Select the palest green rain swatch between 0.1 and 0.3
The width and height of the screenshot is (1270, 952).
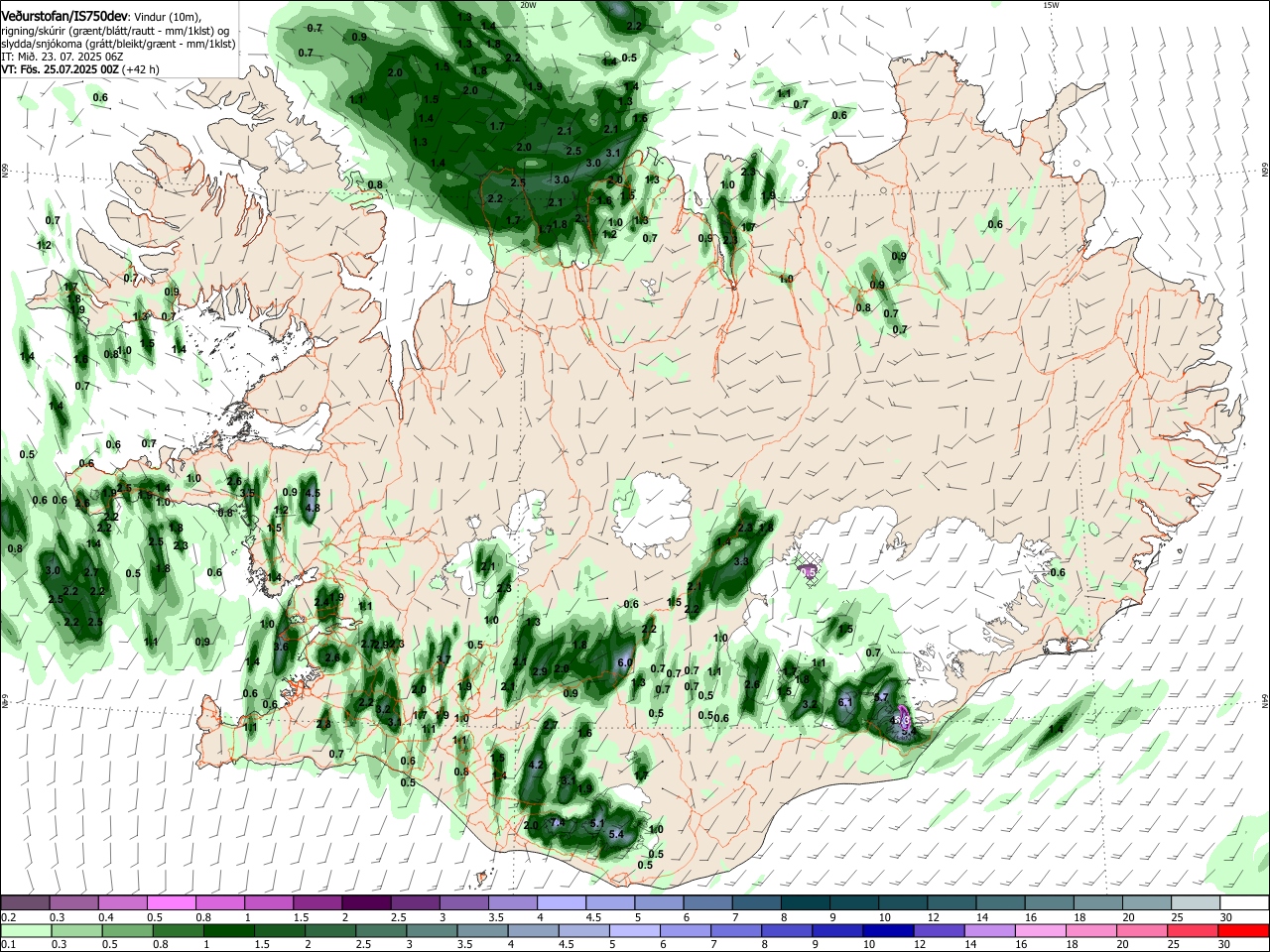pyautogui.click(x=26, y=930)
